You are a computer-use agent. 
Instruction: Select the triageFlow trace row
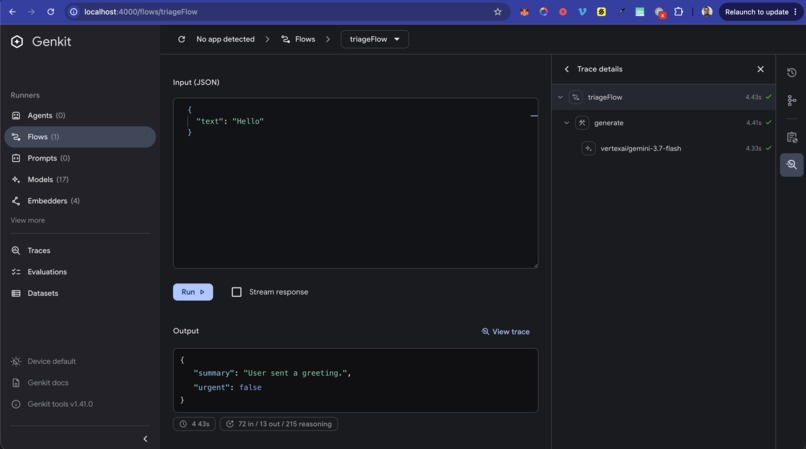[664, 97]
